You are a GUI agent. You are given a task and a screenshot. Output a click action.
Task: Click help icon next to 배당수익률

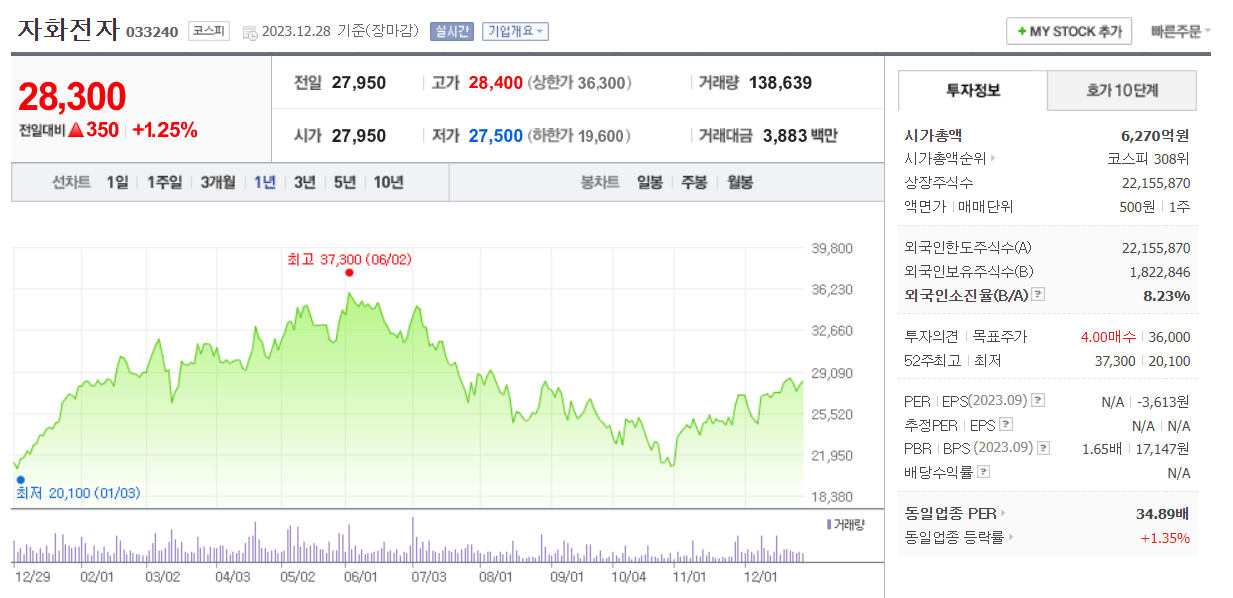pyautogui.click(x=984, y=472)
